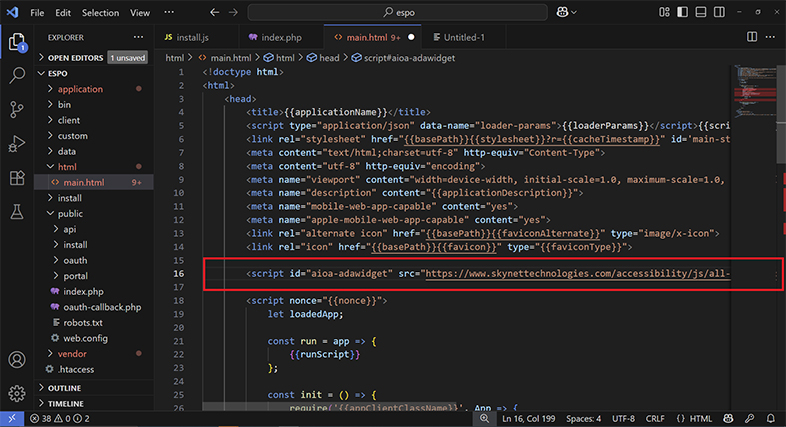Open the Selection menu
This screenshot has width=786, height=427.
point(100,13)
